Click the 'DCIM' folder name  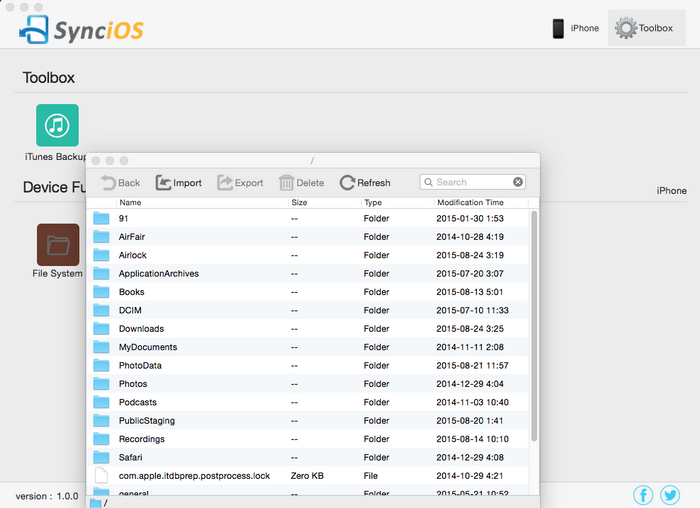point(130,310)
